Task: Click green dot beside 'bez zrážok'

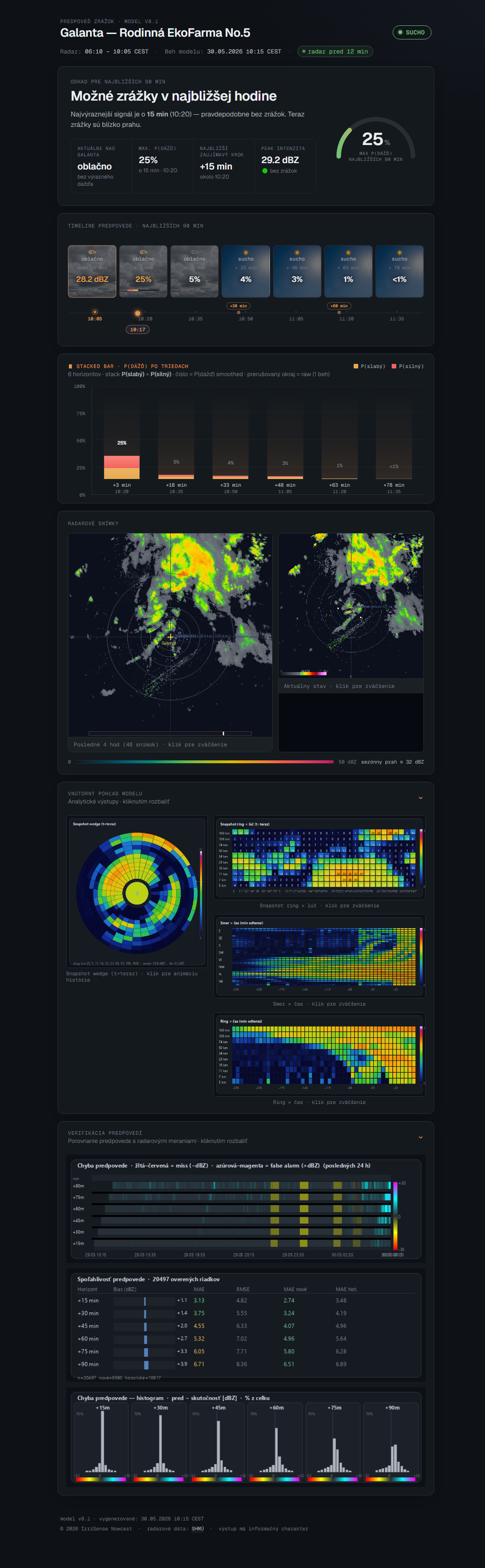Action: tap(265, 170)
